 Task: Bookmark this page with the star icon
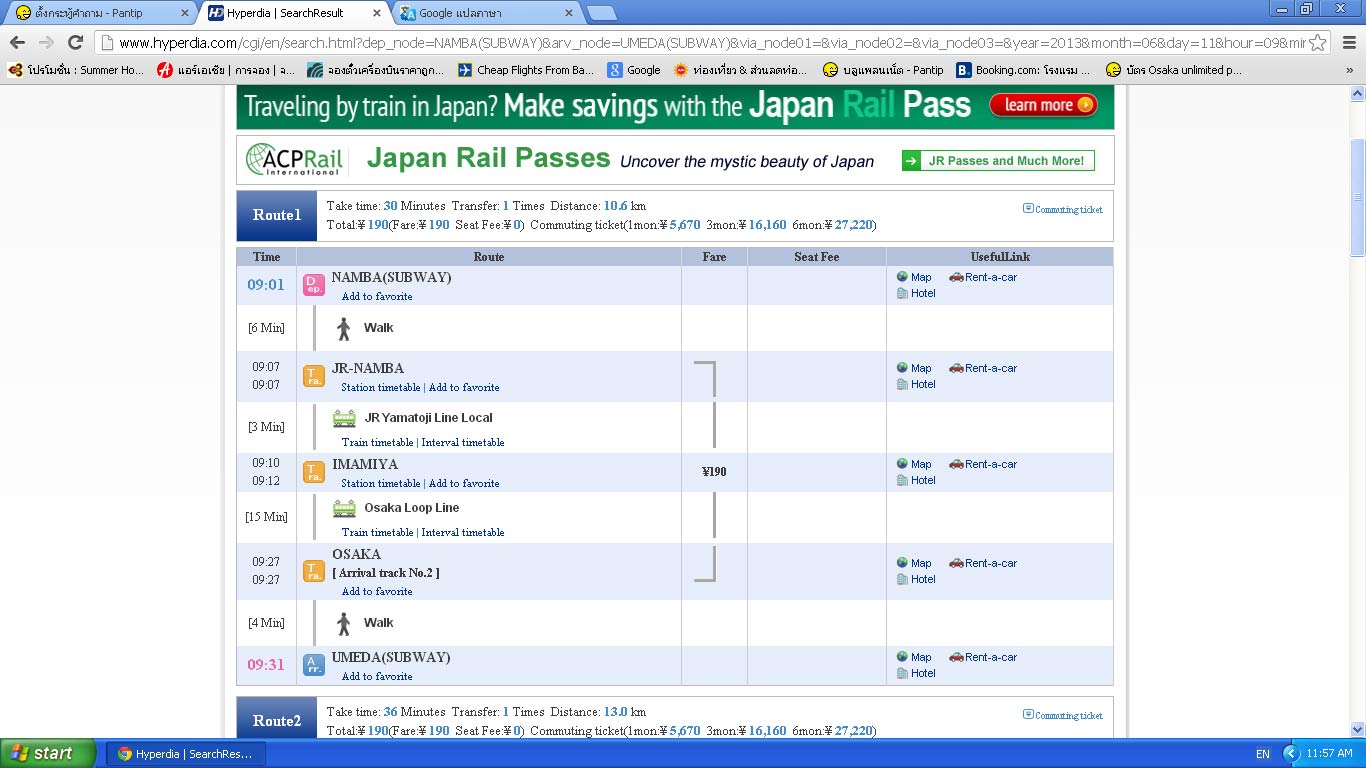1318,43
